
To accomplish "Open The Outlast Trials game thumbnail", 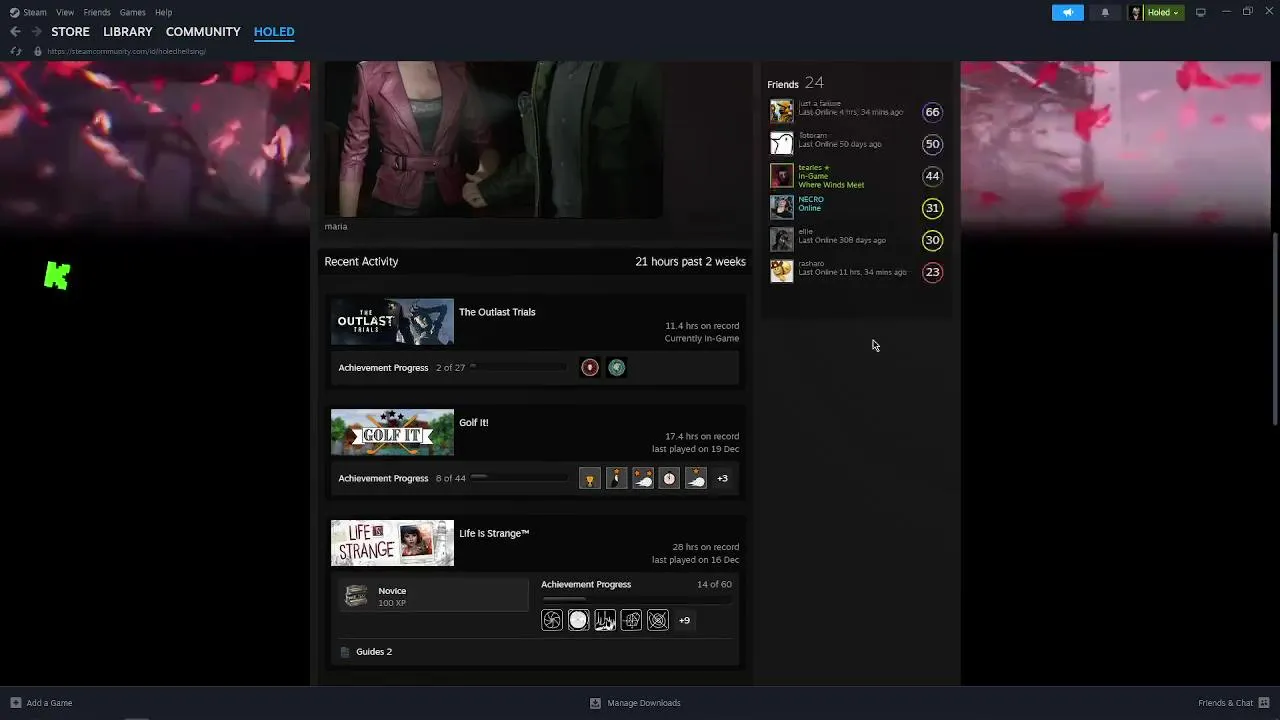I will [392, 322].
